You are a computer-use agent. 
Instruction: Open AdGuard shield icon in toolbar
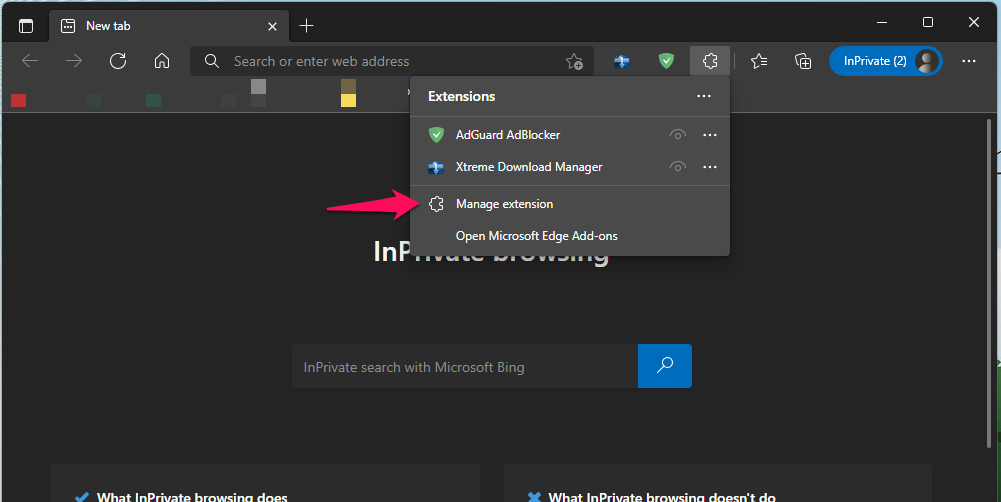(x=666, y=61)
